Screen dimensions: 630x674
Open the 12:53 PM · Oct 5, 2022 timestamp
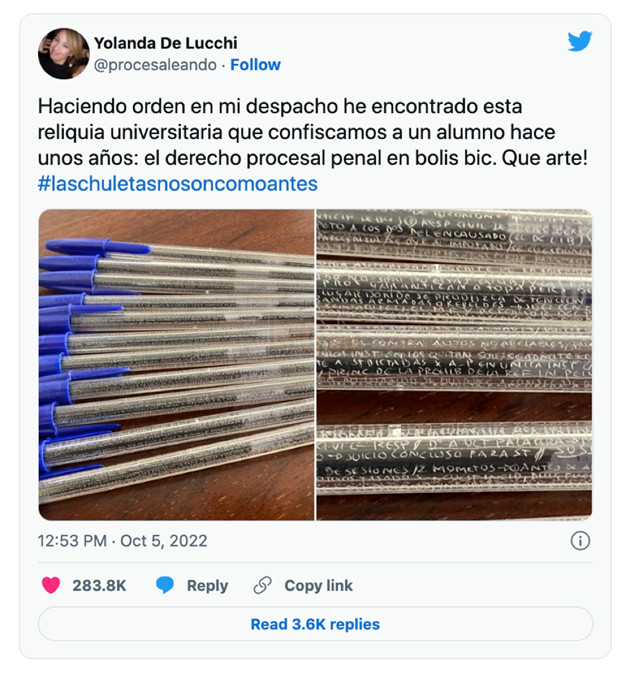click(x=122, y=541)
